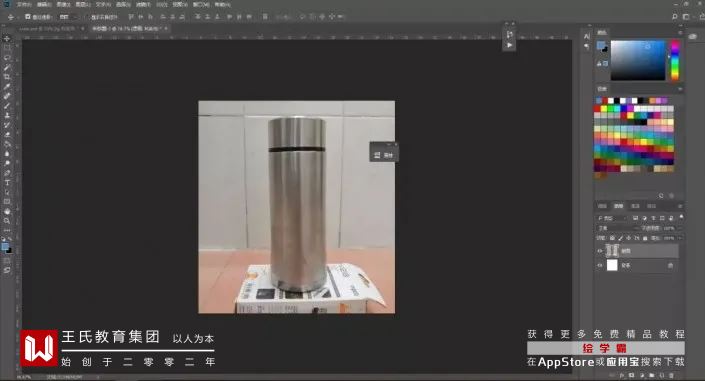Toggle lock image pixels brush icon

[x=620, y=238]
